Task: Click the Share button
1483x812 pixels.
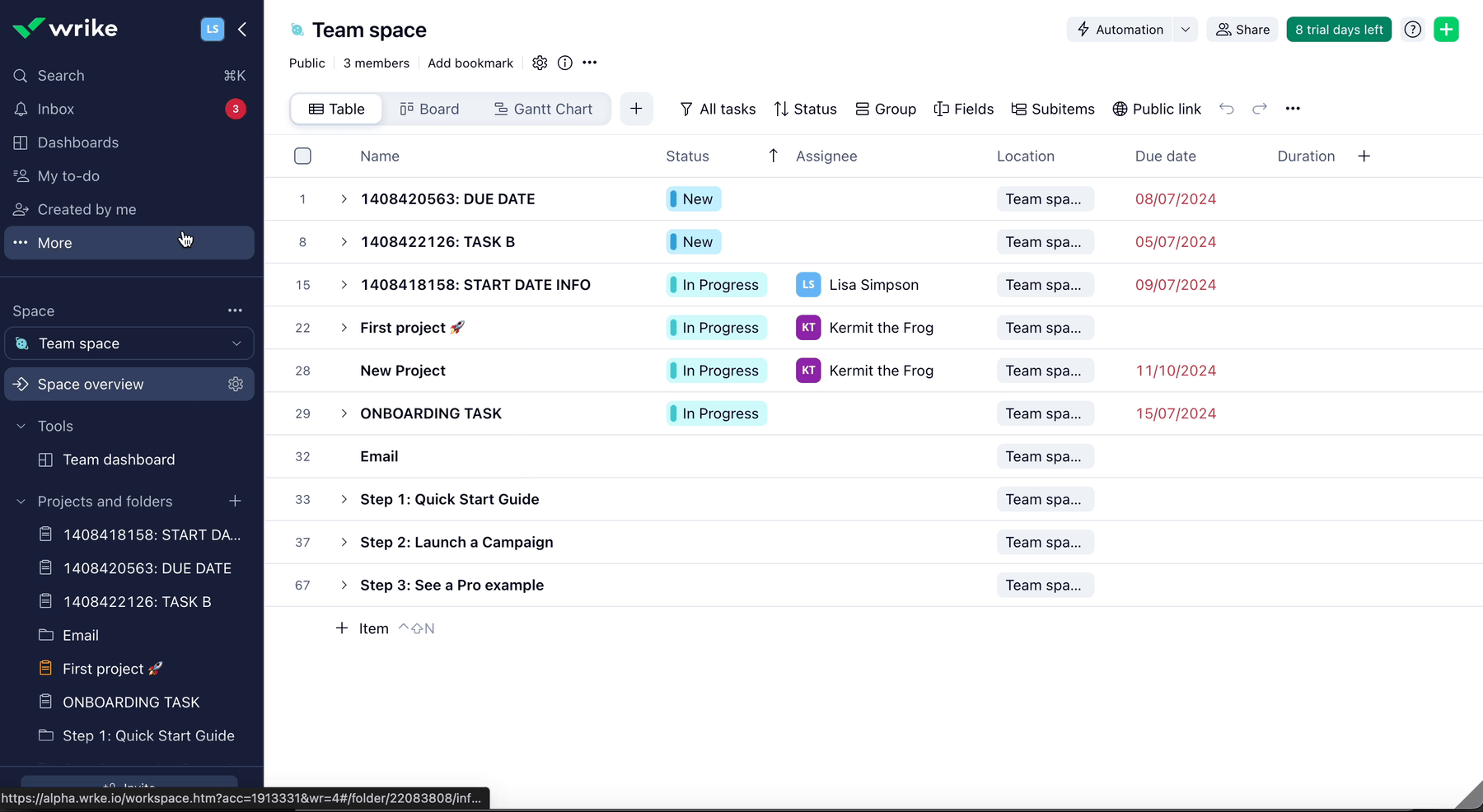Action: pos(1242,30)
